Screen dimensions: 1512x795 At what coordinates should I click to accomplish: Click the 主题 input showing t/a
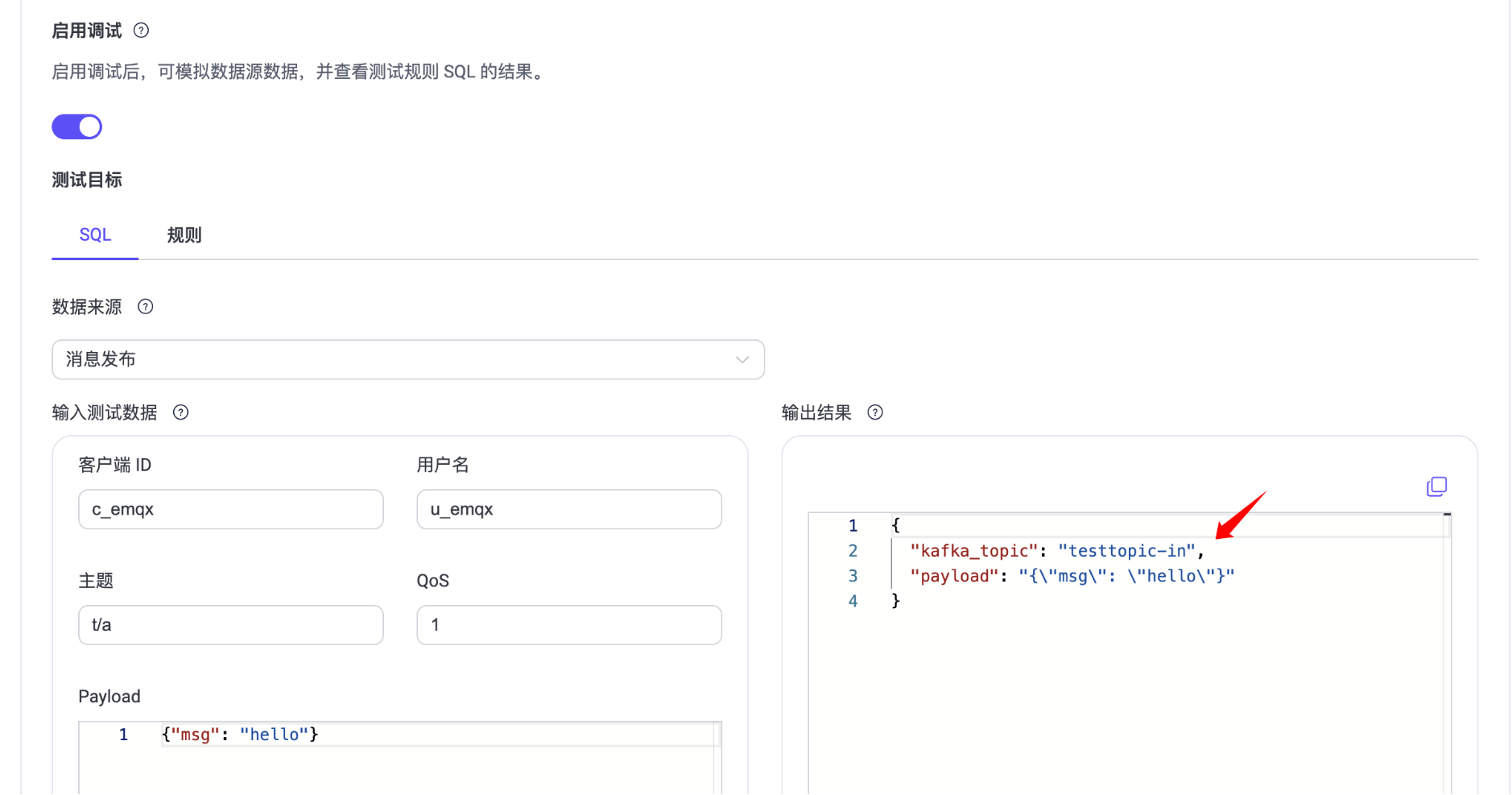pos(230,625)
